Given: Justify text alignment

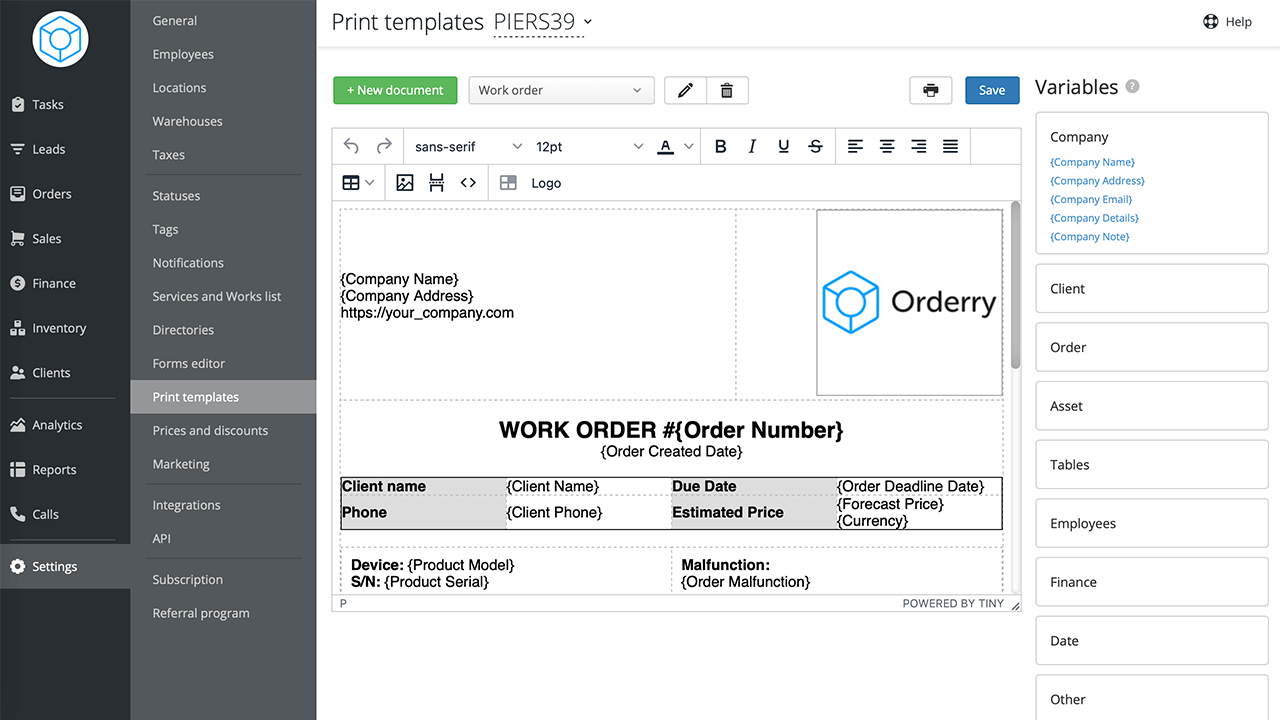Looking at the screenshot, I should 951,146.
